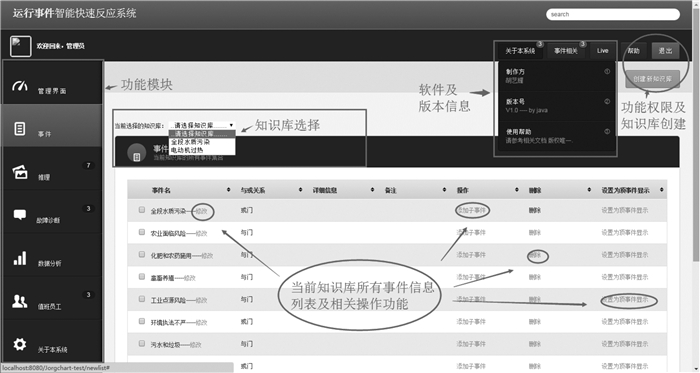
Task: Switch to the Live tab
Action: pyautogui.click(x=602, y=51)
